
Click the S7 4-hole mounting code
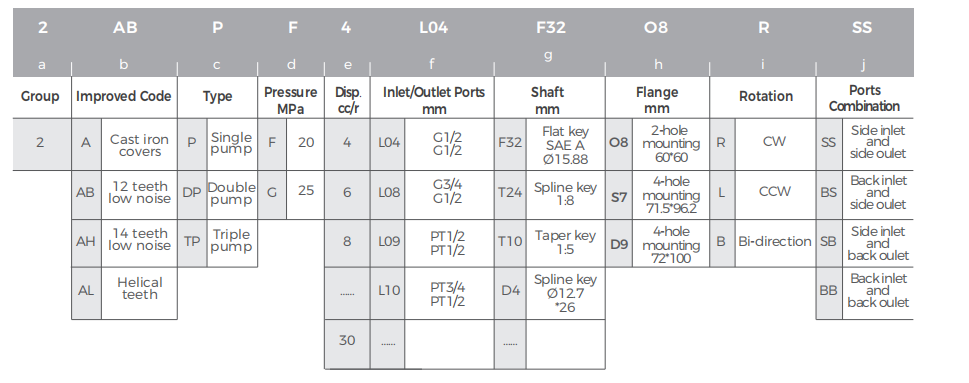coord(619,197)
